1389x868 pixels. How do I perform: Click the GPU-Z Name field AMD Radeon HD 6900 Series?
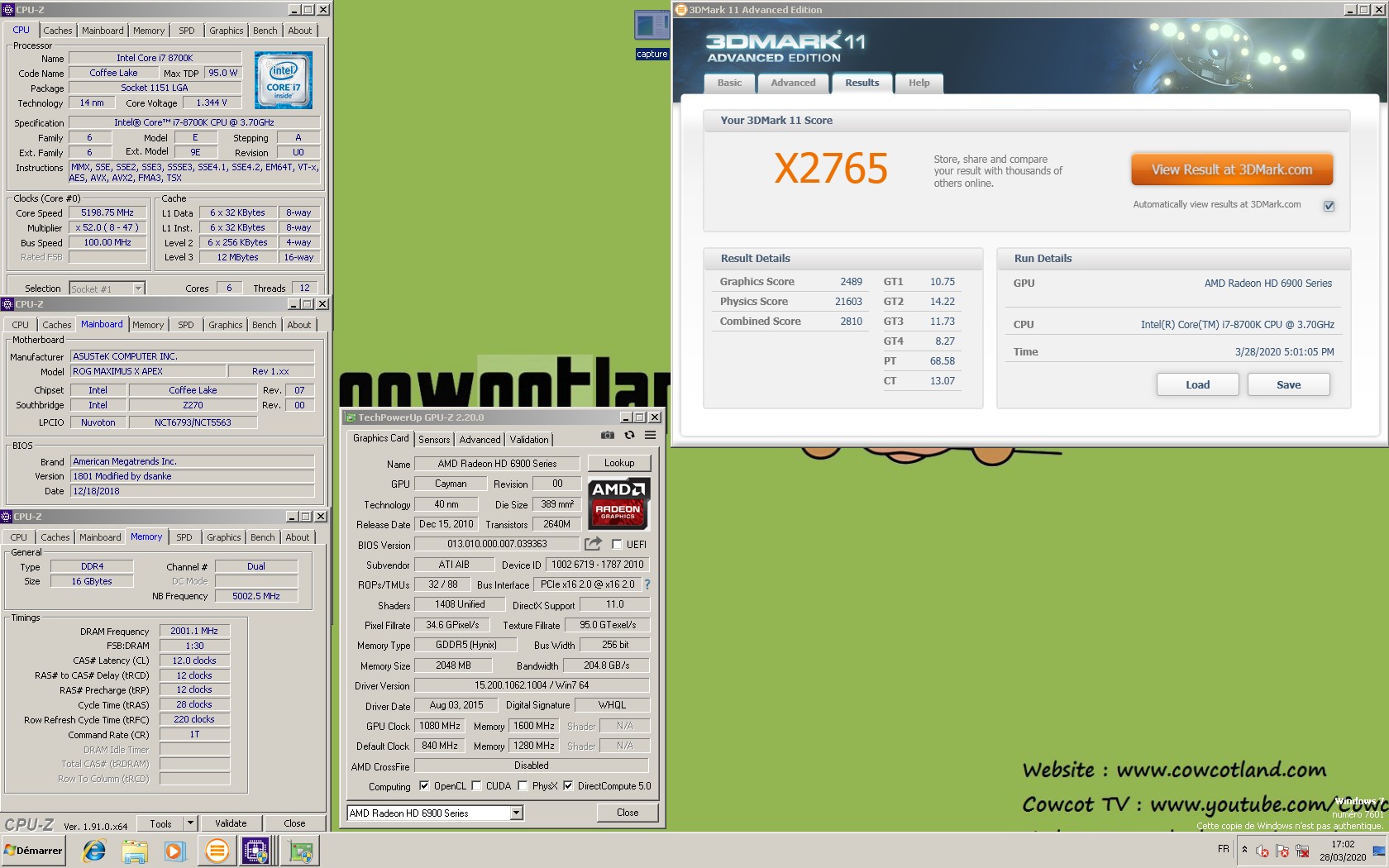pos(497,464)
